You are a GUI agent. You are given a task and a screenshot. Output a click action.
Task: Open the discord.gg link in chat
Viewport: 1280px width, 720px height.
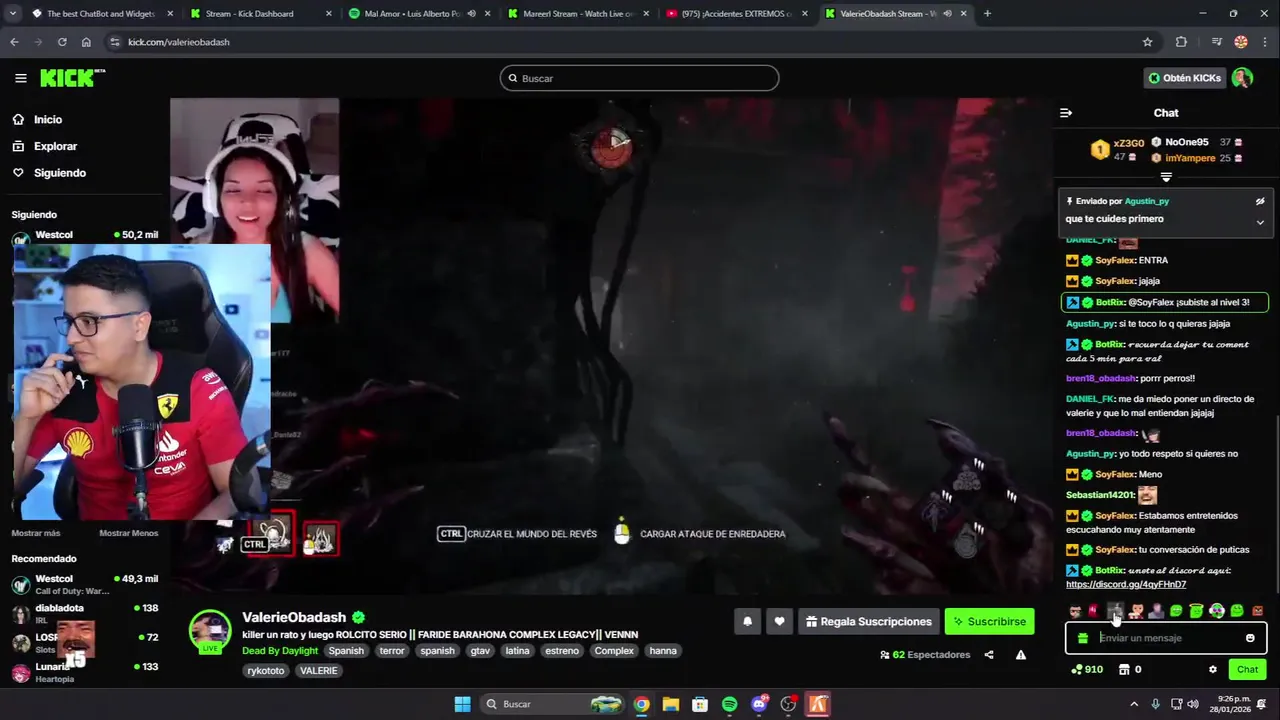1126,585
